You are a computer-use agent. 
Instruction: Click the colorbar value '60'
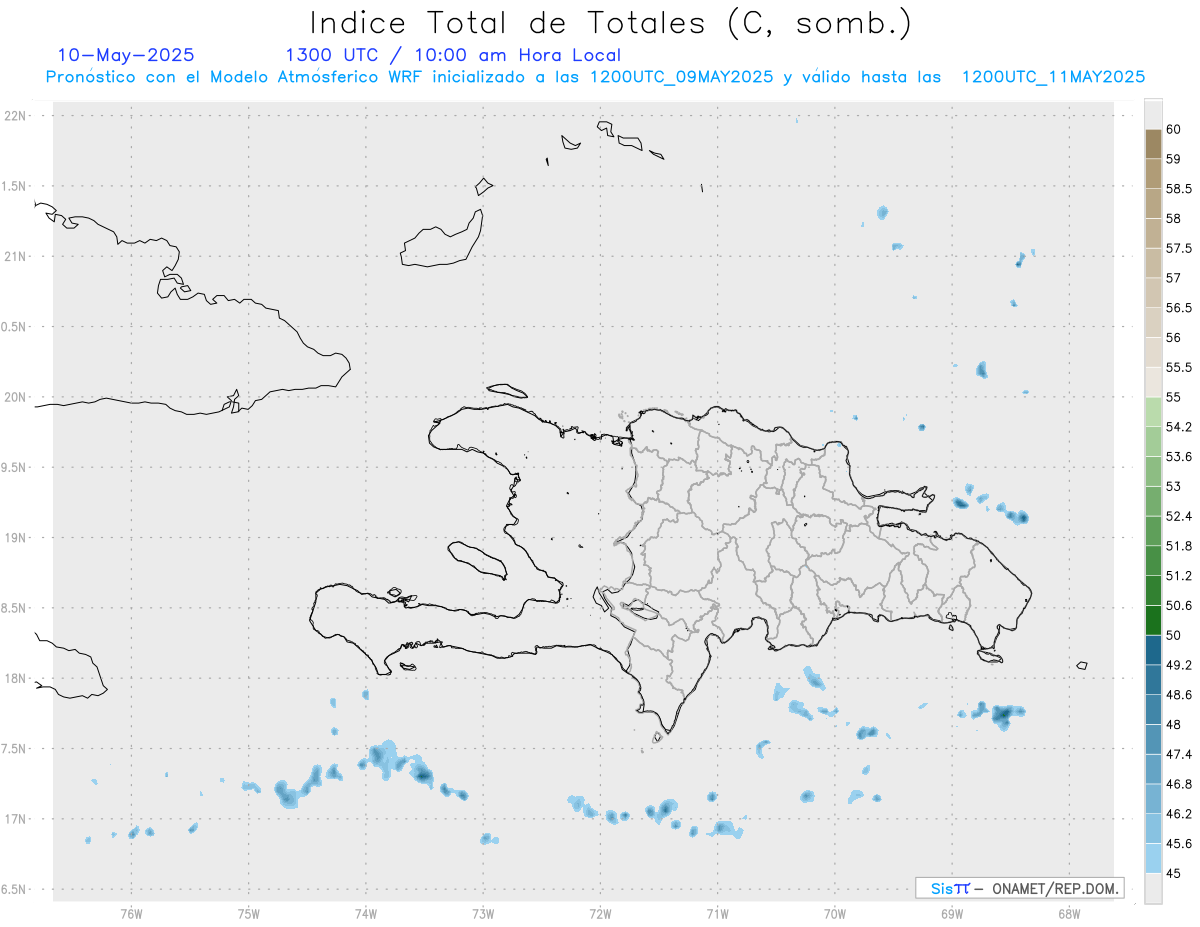tap(1174, 130)
